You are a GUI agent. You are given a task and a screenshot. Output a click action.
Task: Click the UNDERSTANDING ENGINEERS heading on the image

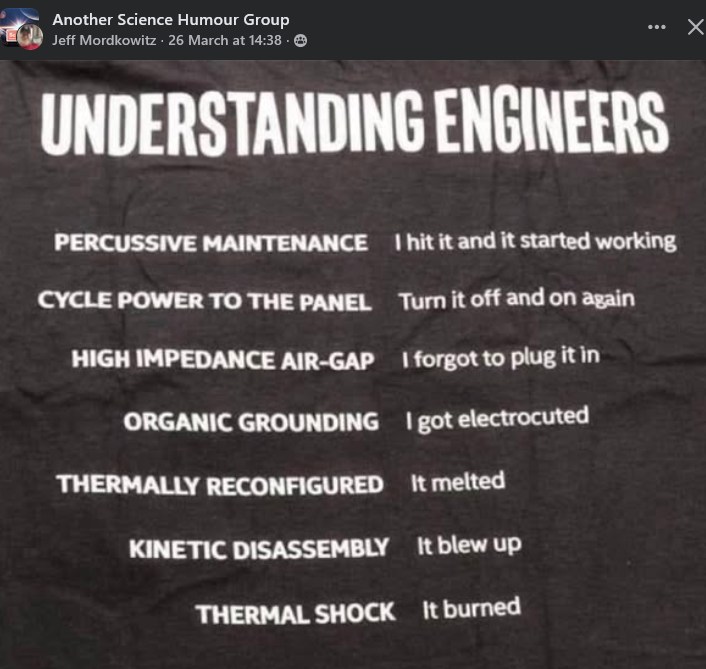pyautogui.click(x=354, y=122)
